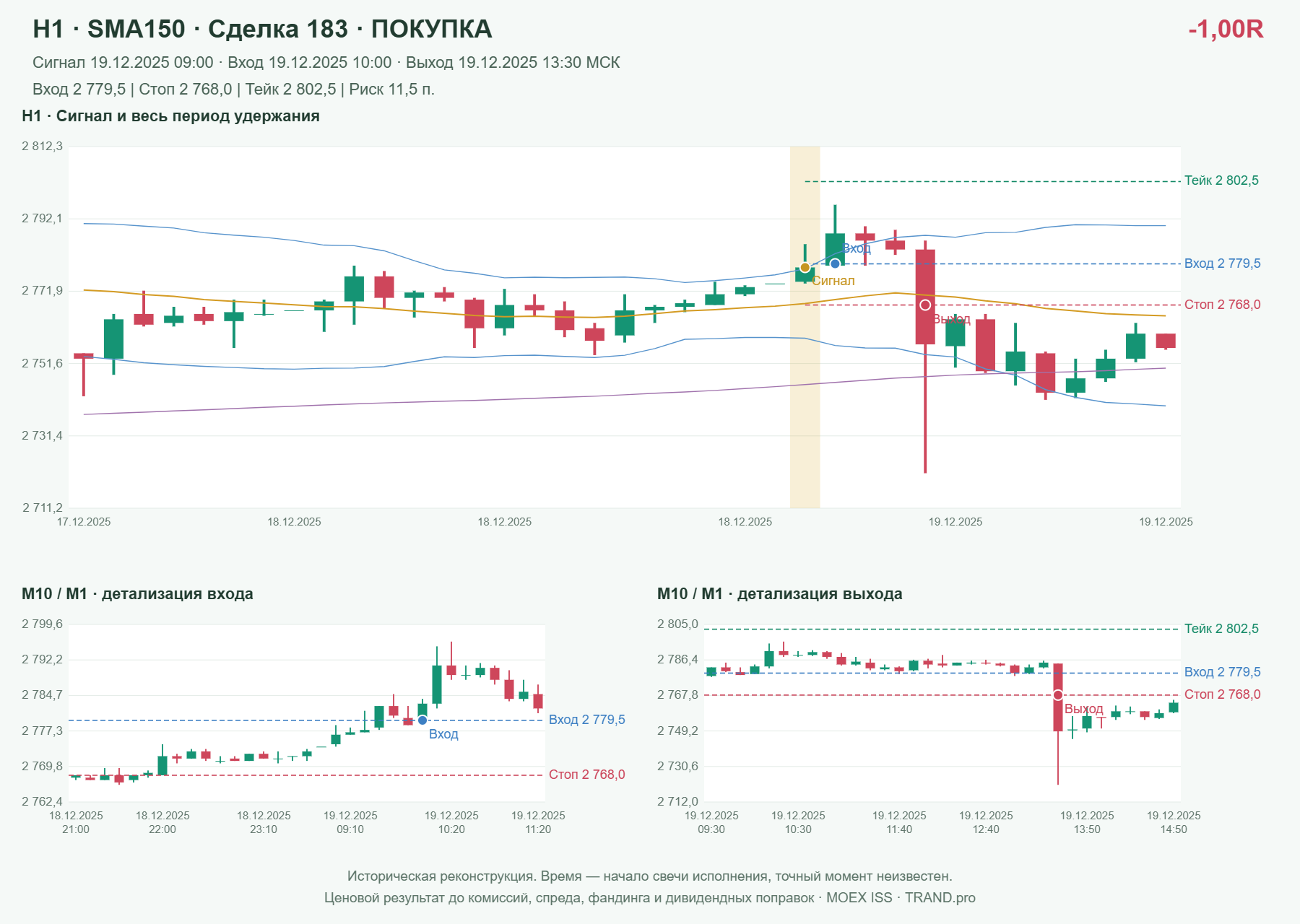
Task: Click the 'Вход 2 779,5' label on H1 chart
Action: tap(1222, 263)
